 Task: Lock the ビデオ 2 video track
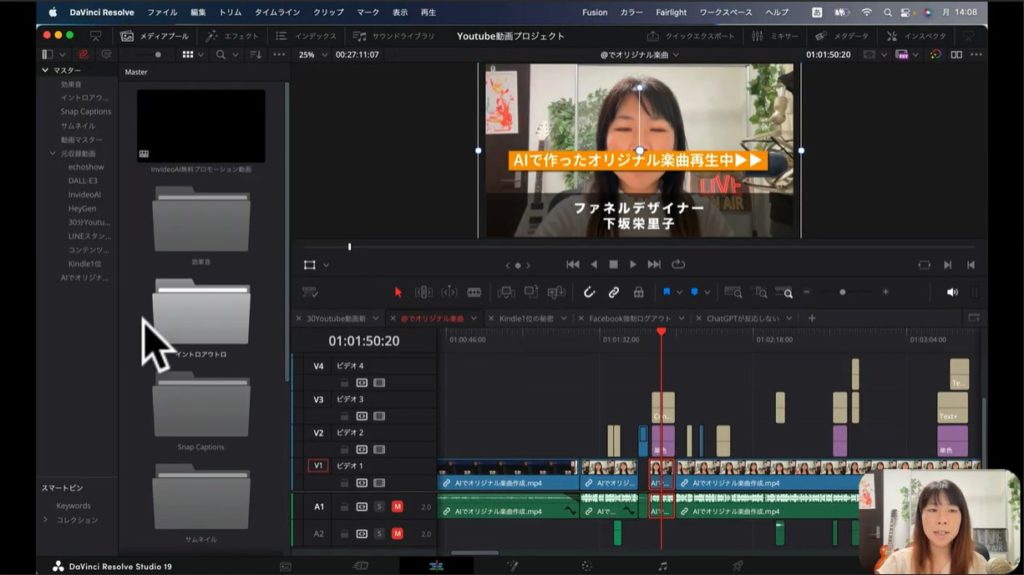[x=345, y=449]
